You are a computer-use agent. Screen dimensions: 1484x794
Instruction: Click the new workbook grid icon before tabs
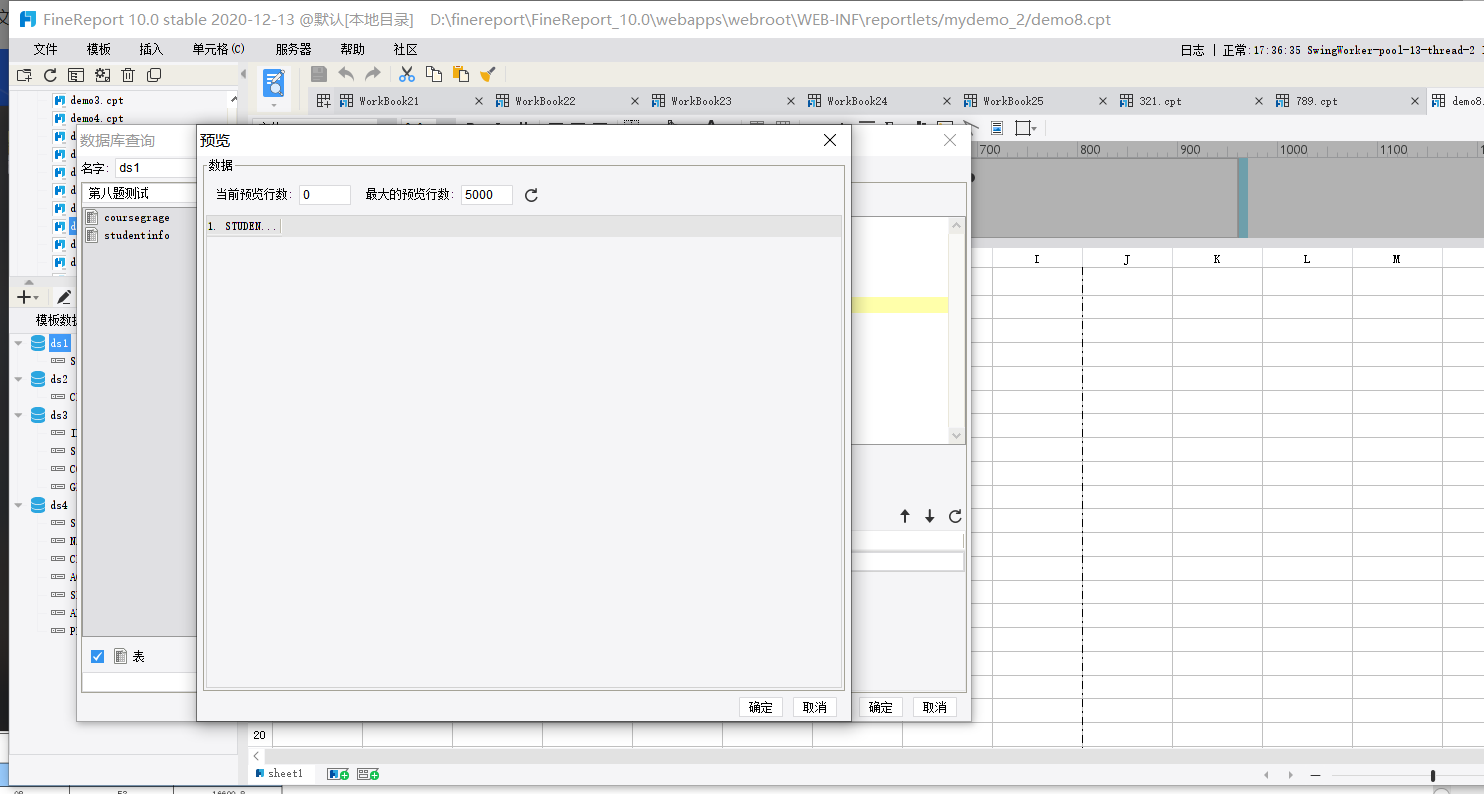coord(323,101)
